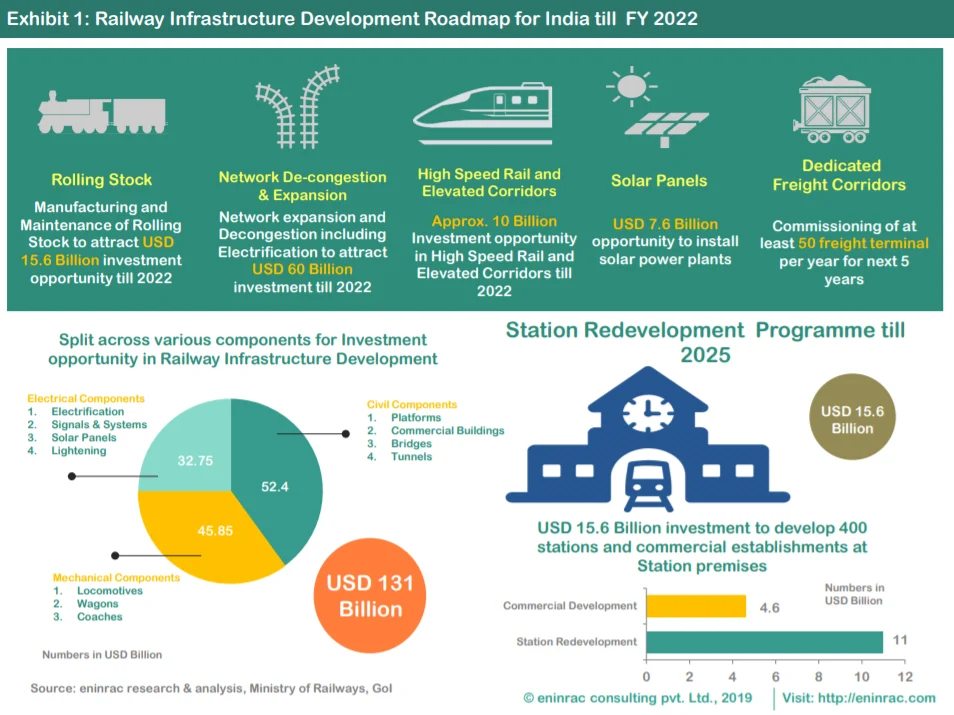Click the orange USD 131 Billion circle

(370, 596)
